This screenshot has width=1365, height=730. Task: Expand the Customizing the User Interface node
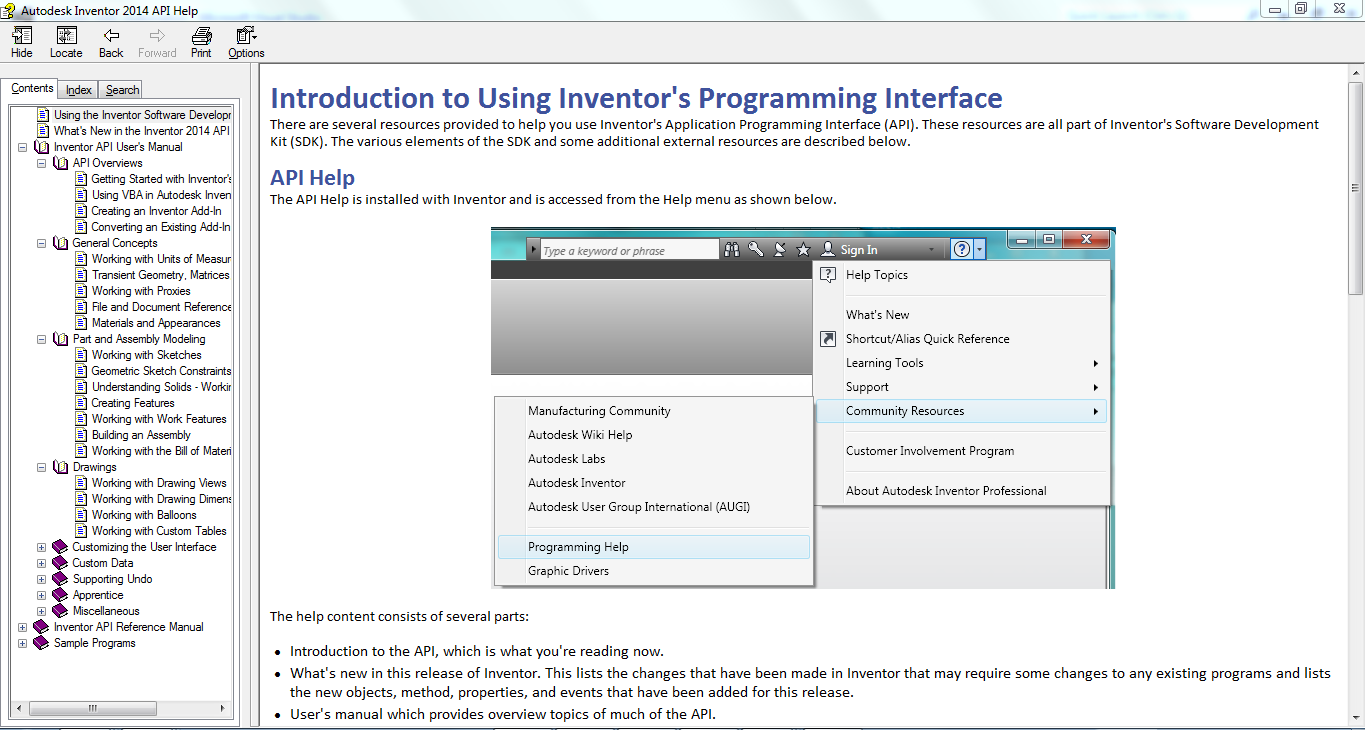(42, 547)
